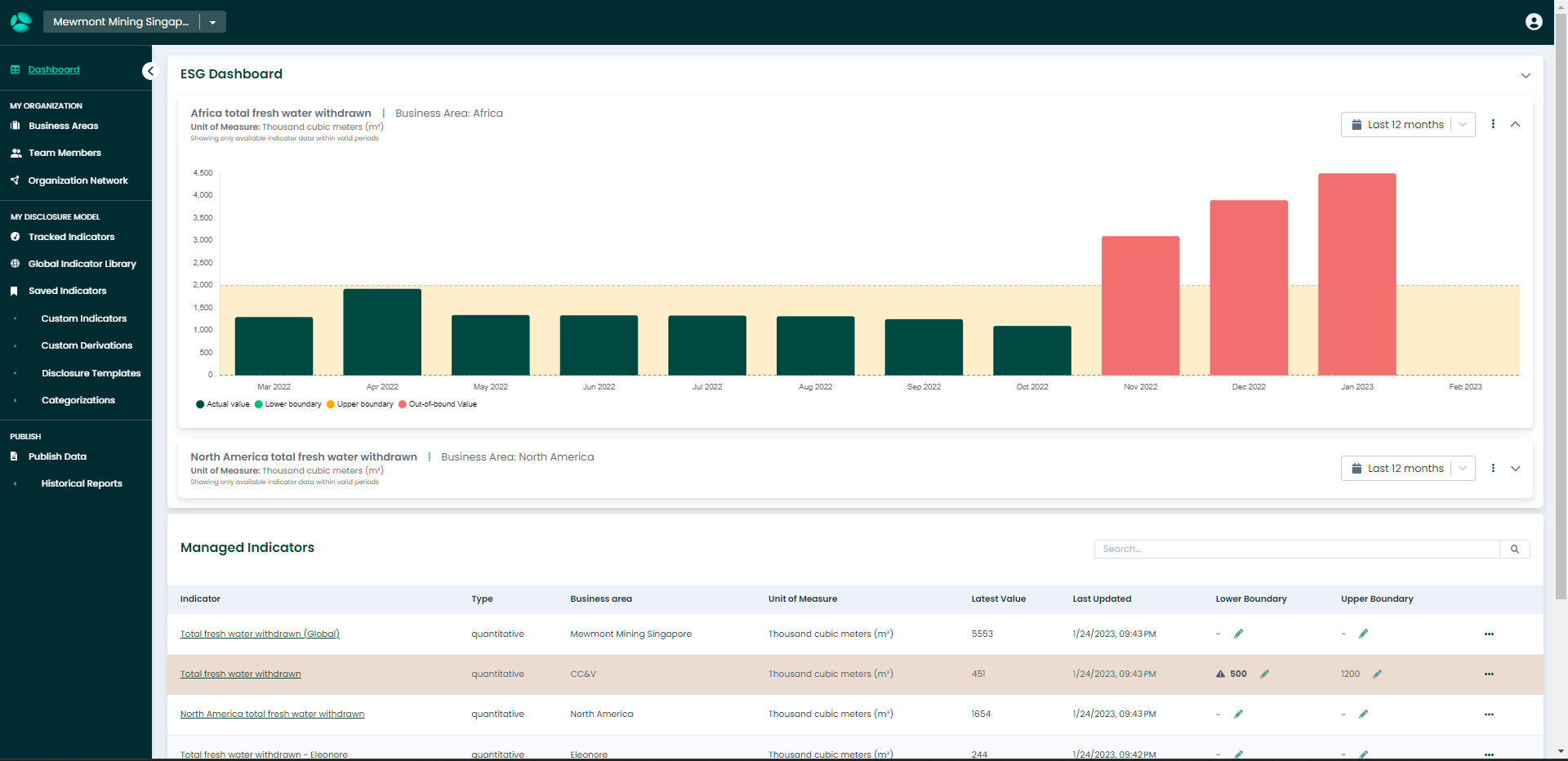Toggle the Actual value legend entry
The height and width of the screenshot is (761, 1568).
(221, 404)
